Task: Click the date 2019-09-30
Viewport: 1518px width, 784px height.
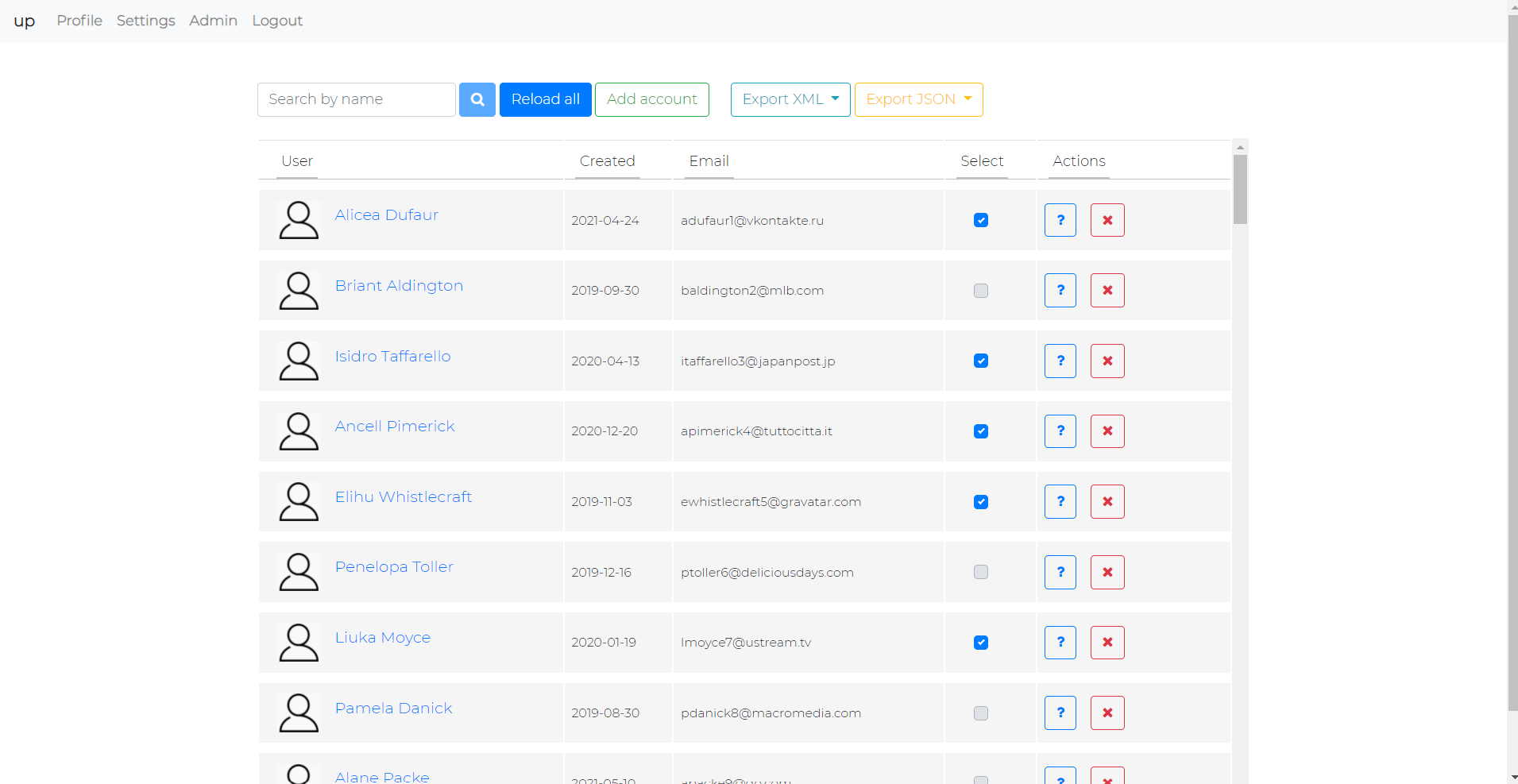Action: tap(605, 291)
